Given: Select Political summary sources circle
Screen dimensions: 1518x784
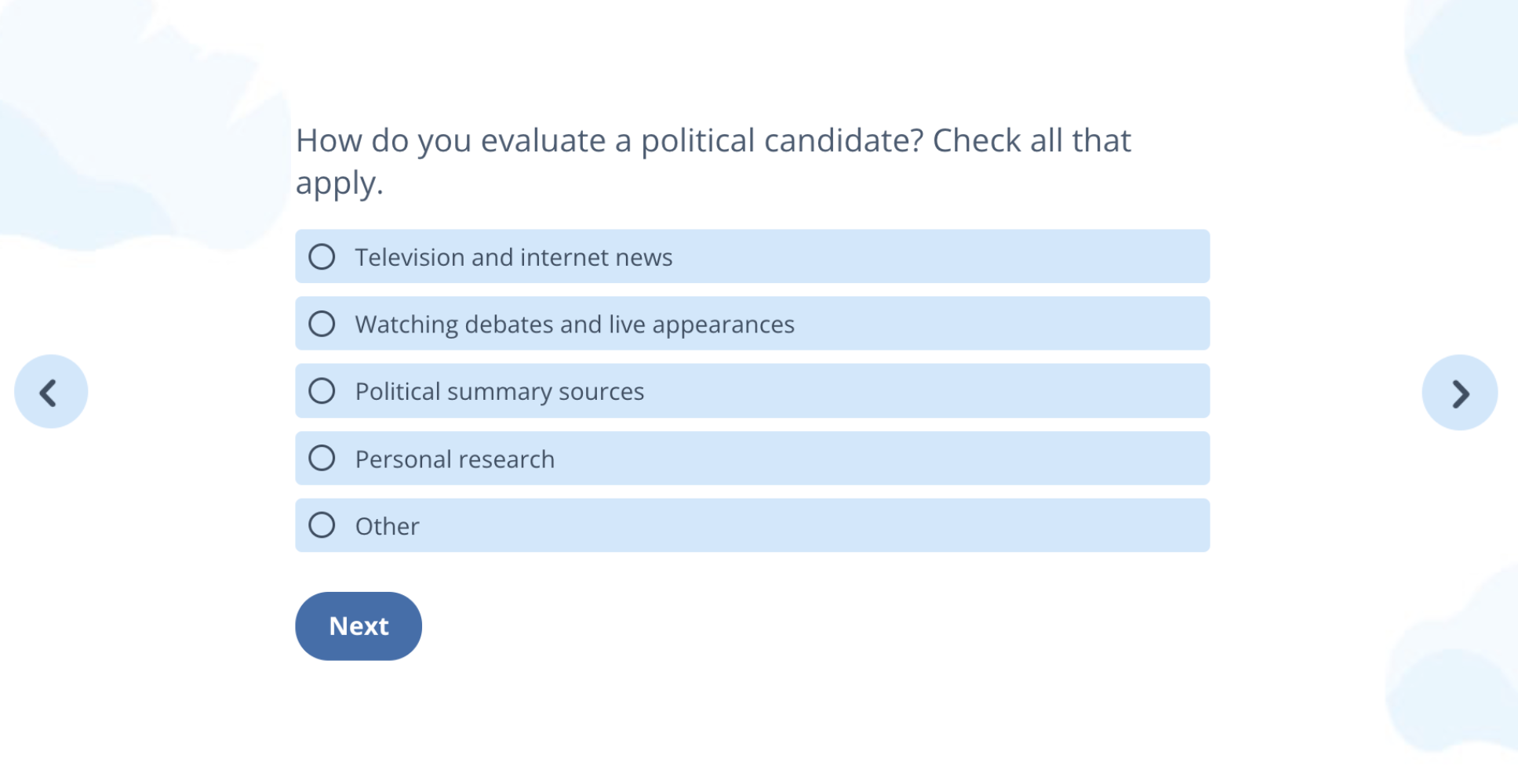Looking at the screenshot, I should (x=322, y=390).
